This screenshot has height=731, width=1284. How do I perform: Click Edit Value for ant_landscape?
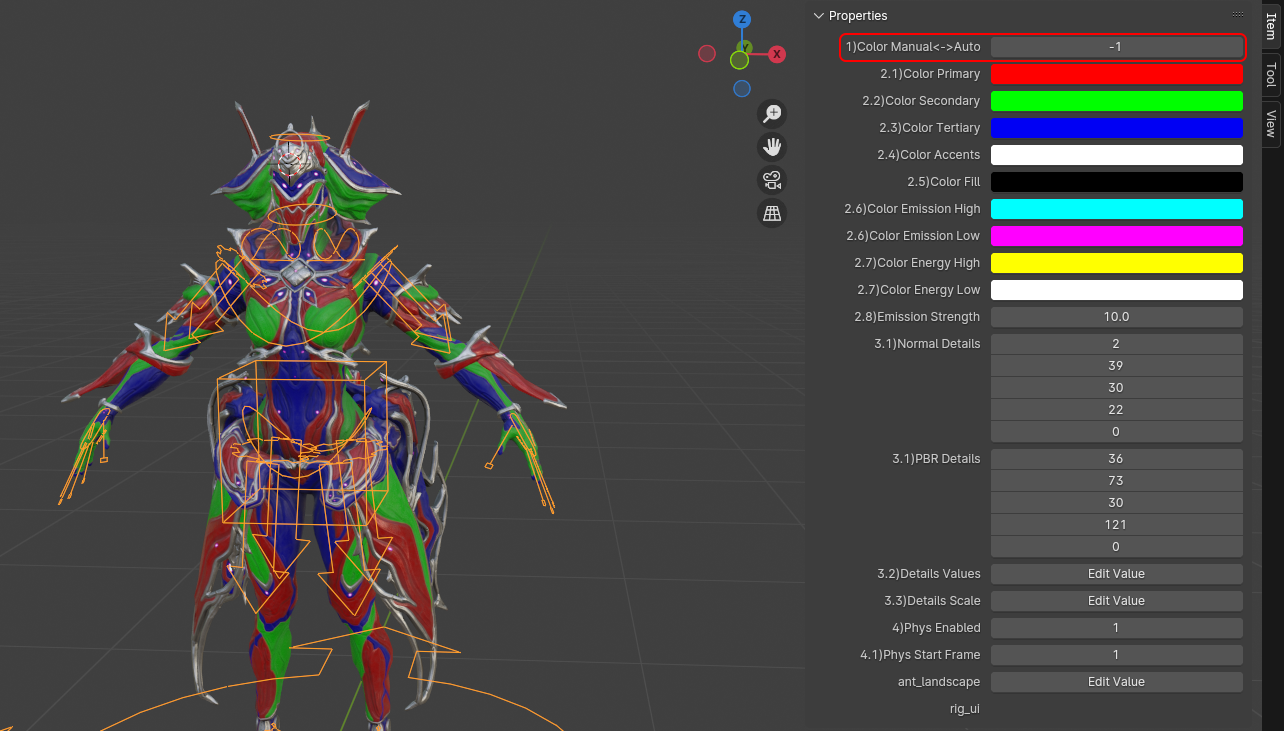click(x=1116, y=682)
